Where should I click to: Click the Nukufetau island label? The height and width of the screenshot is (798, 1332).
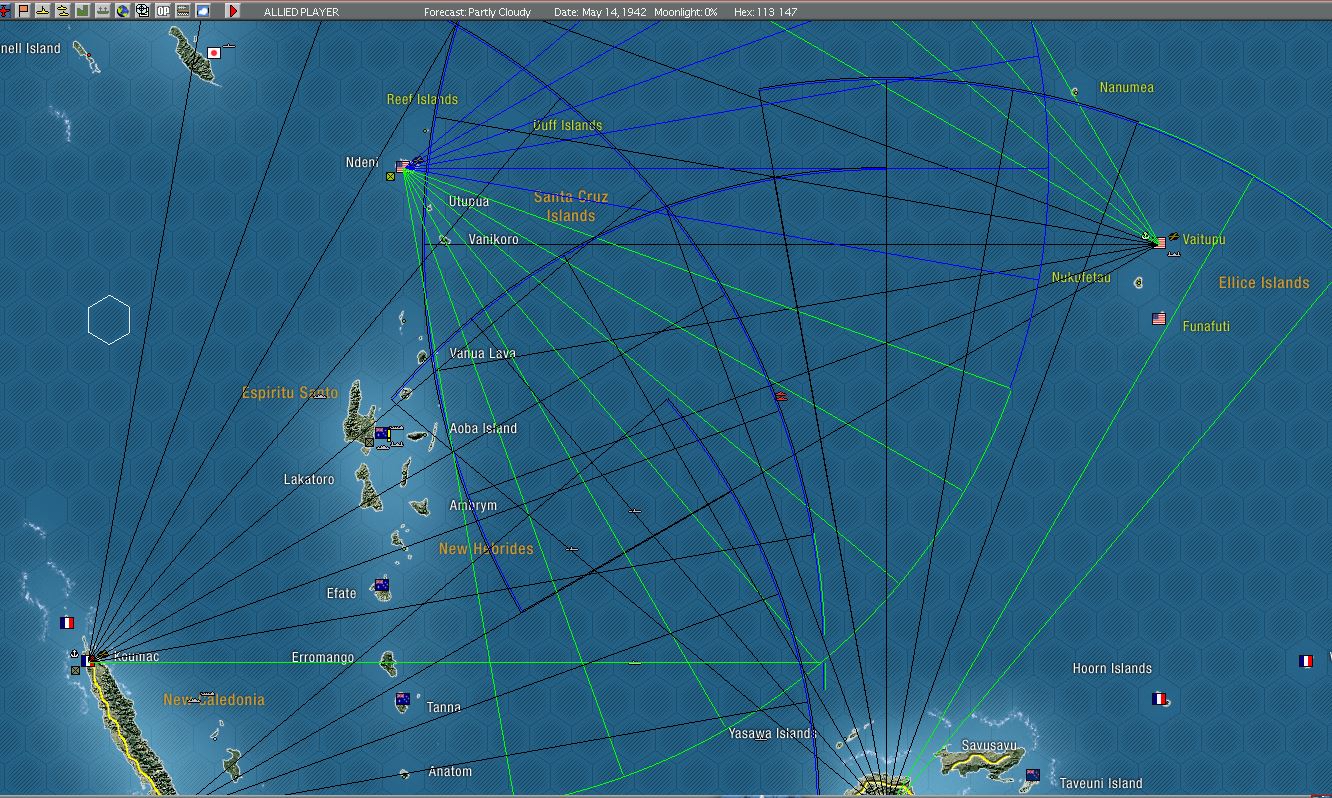pos(1081,277)
